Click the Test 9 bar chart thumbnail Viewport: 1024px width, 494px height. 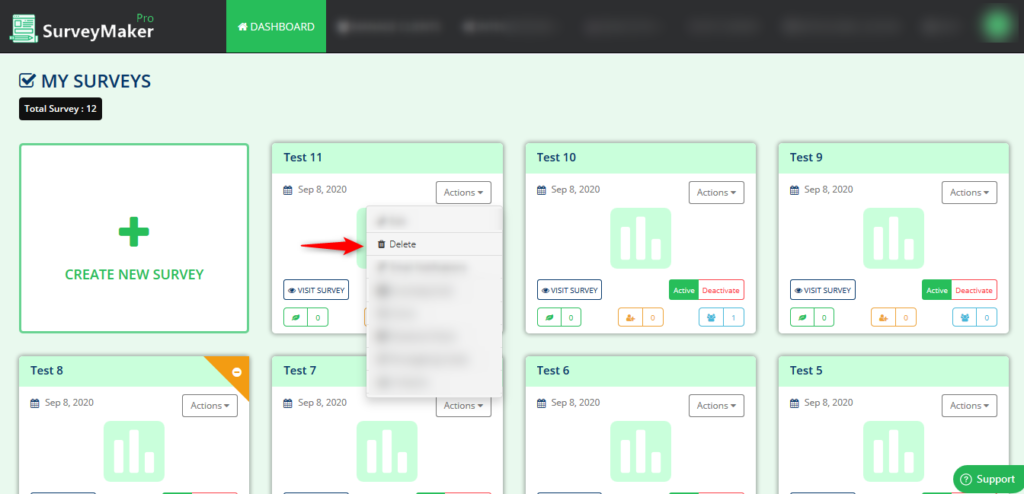click(893, 238)
